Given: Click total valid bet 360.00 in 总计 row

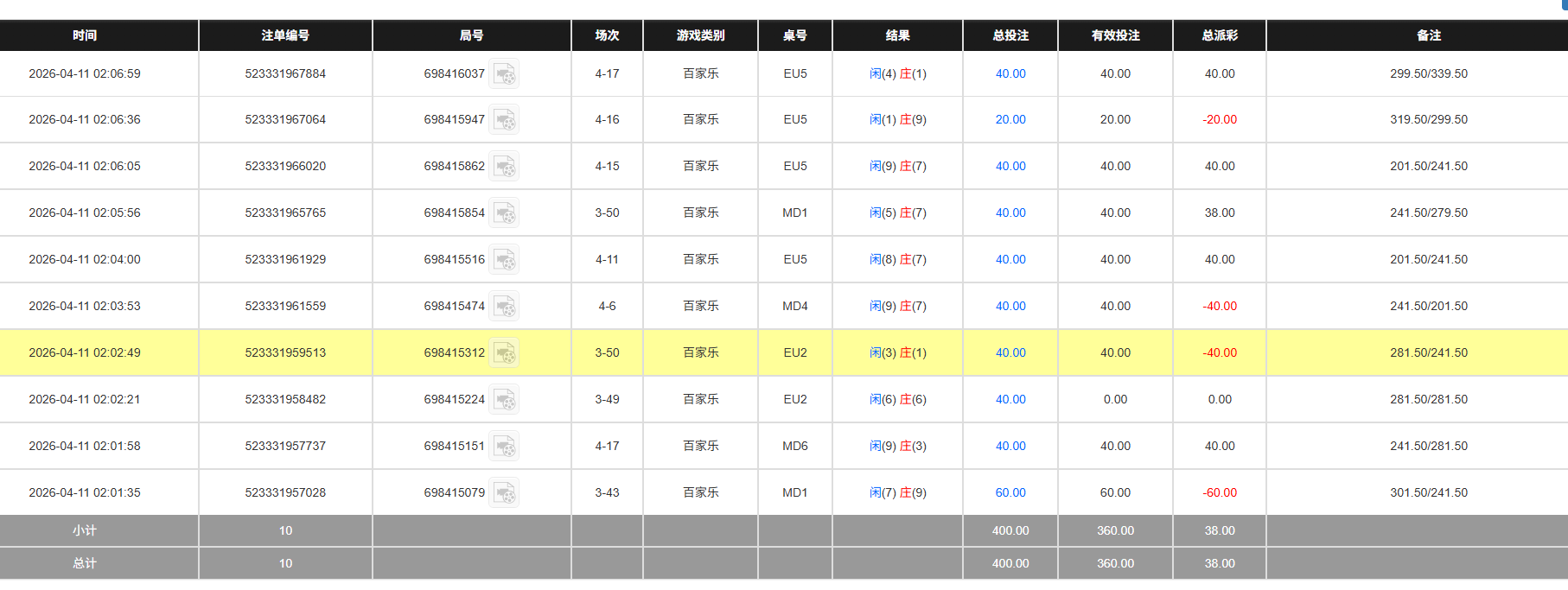Looking at the screenshot, I should [1115, 564].
